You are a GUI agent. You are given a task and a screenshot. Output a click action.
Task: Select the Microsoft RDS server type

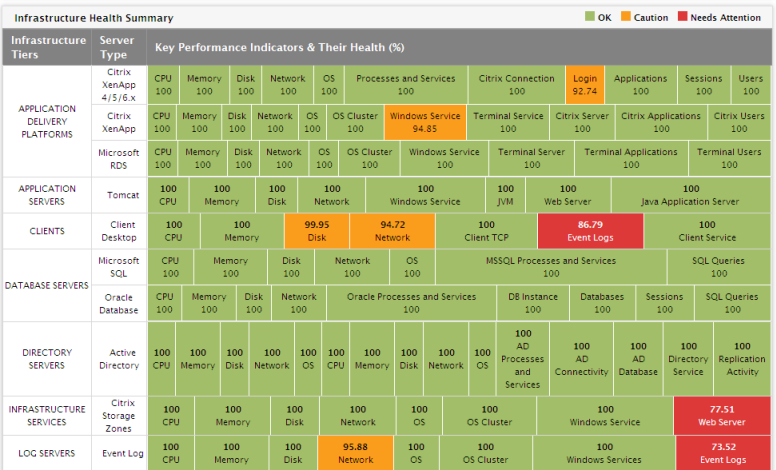(x=119, y=159)
